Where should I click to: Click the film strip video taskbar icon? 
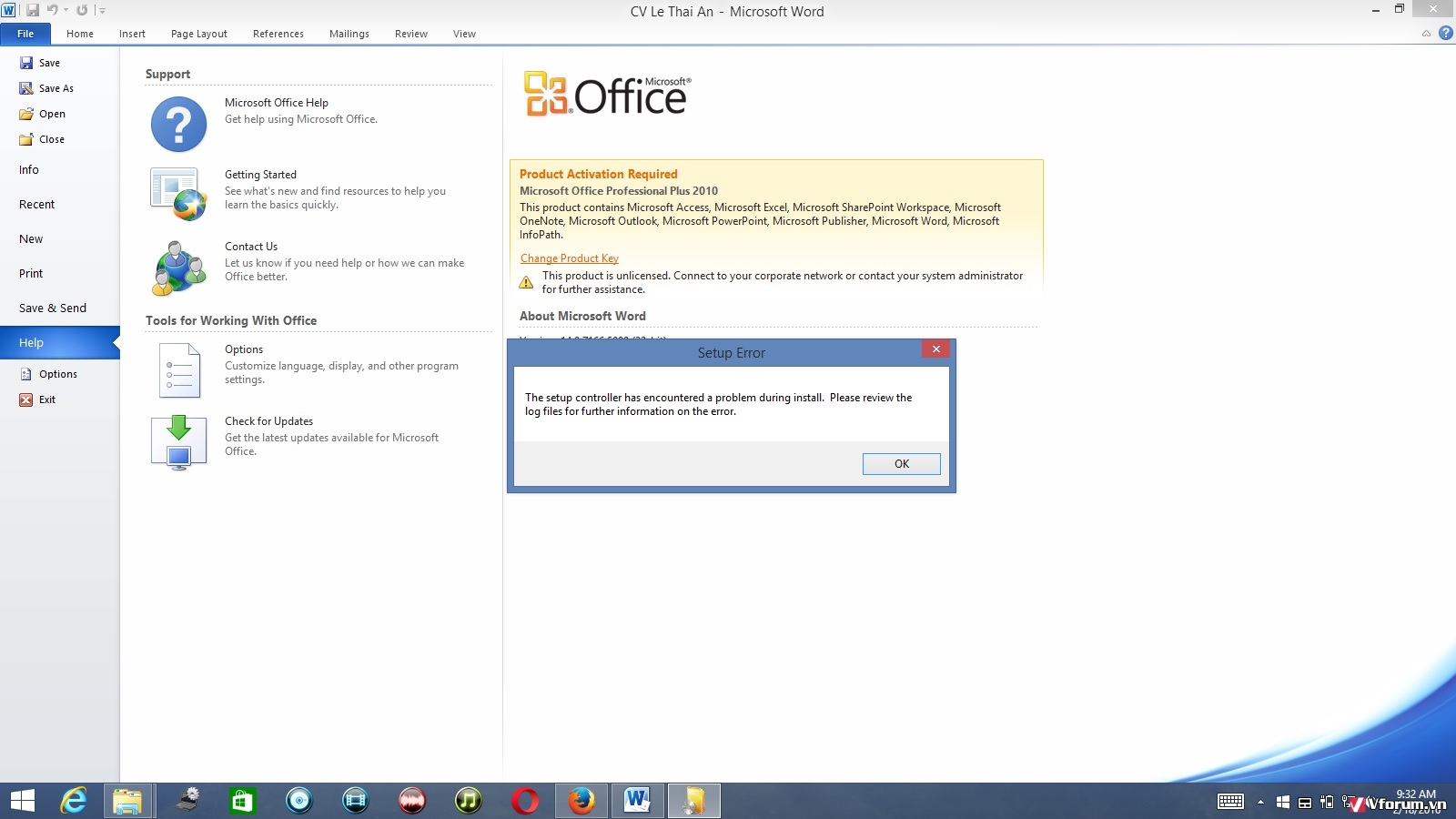[x=356, y=801]
